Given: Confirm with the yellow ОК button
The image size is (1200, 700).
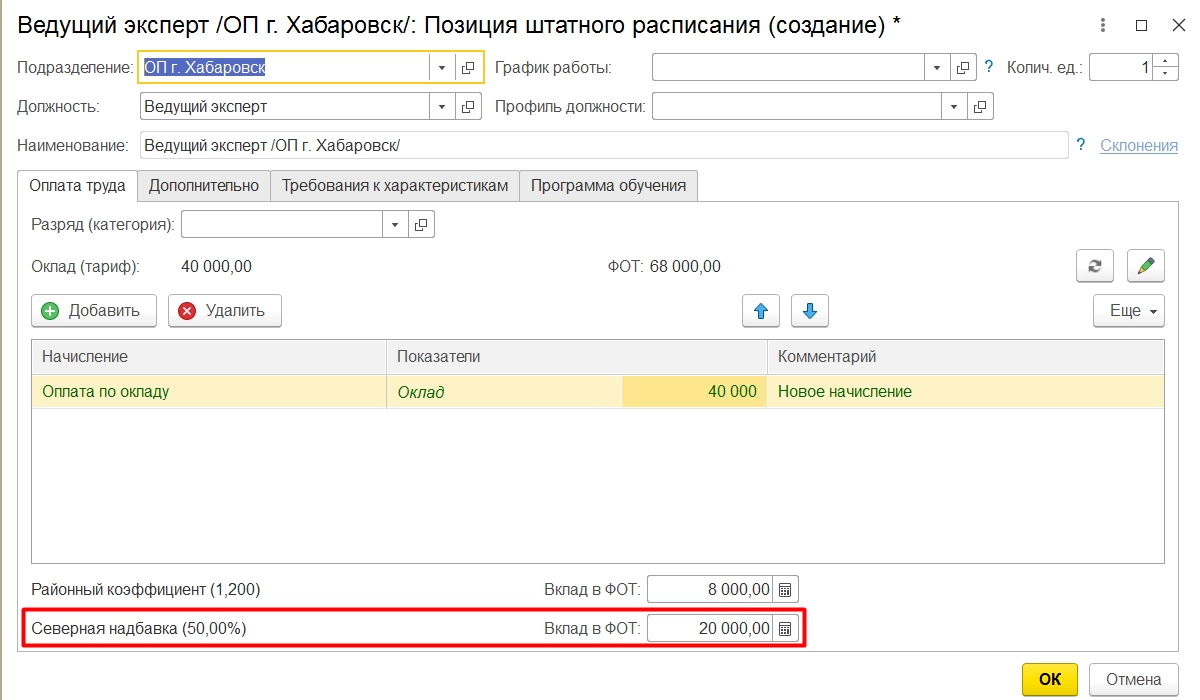Looking at the screenshot, I should tap(1050, 679).
